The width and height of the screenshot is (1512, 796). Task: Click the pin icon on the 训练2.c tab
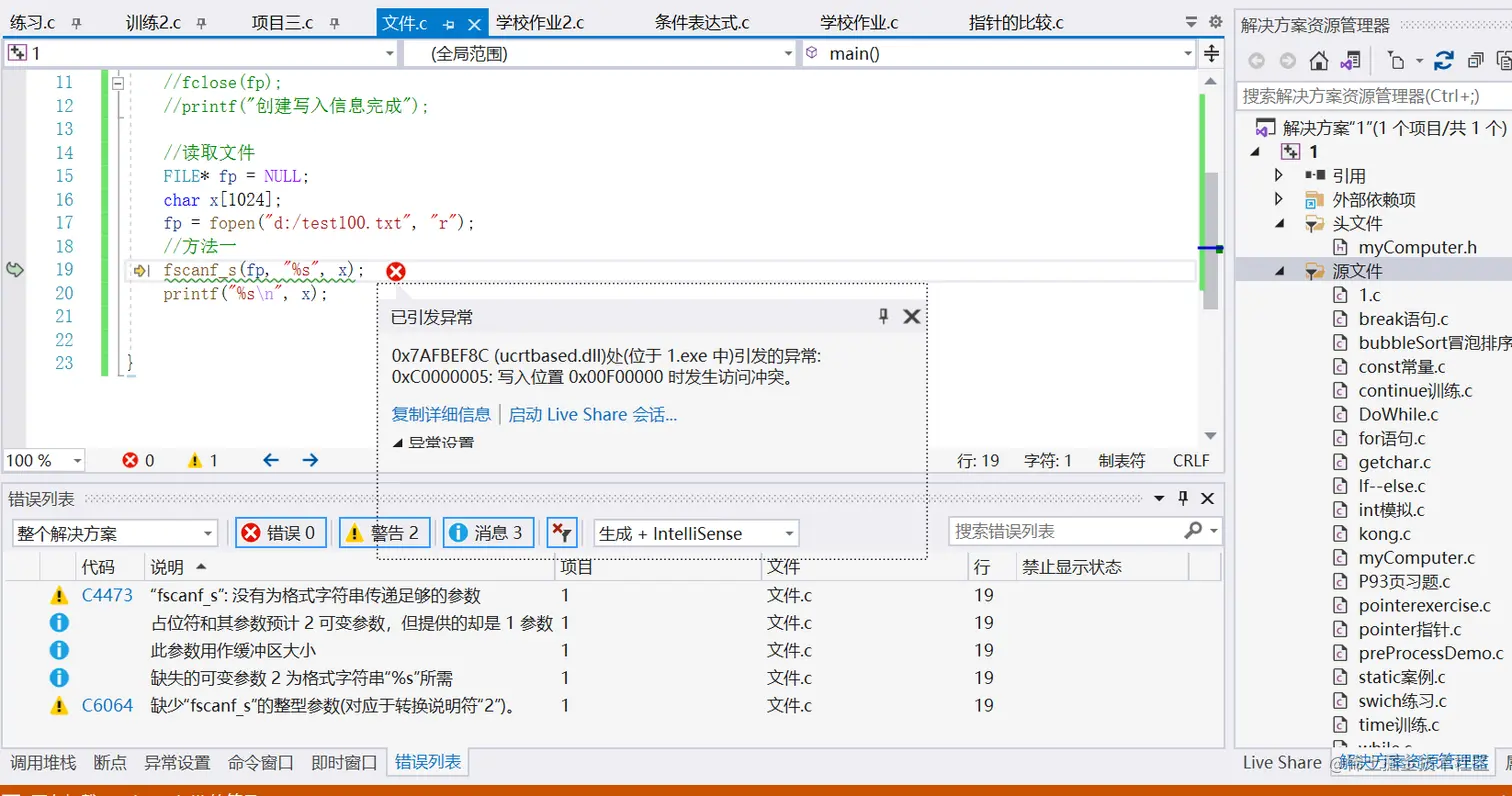pyautogui.click(x=201, y=23)
